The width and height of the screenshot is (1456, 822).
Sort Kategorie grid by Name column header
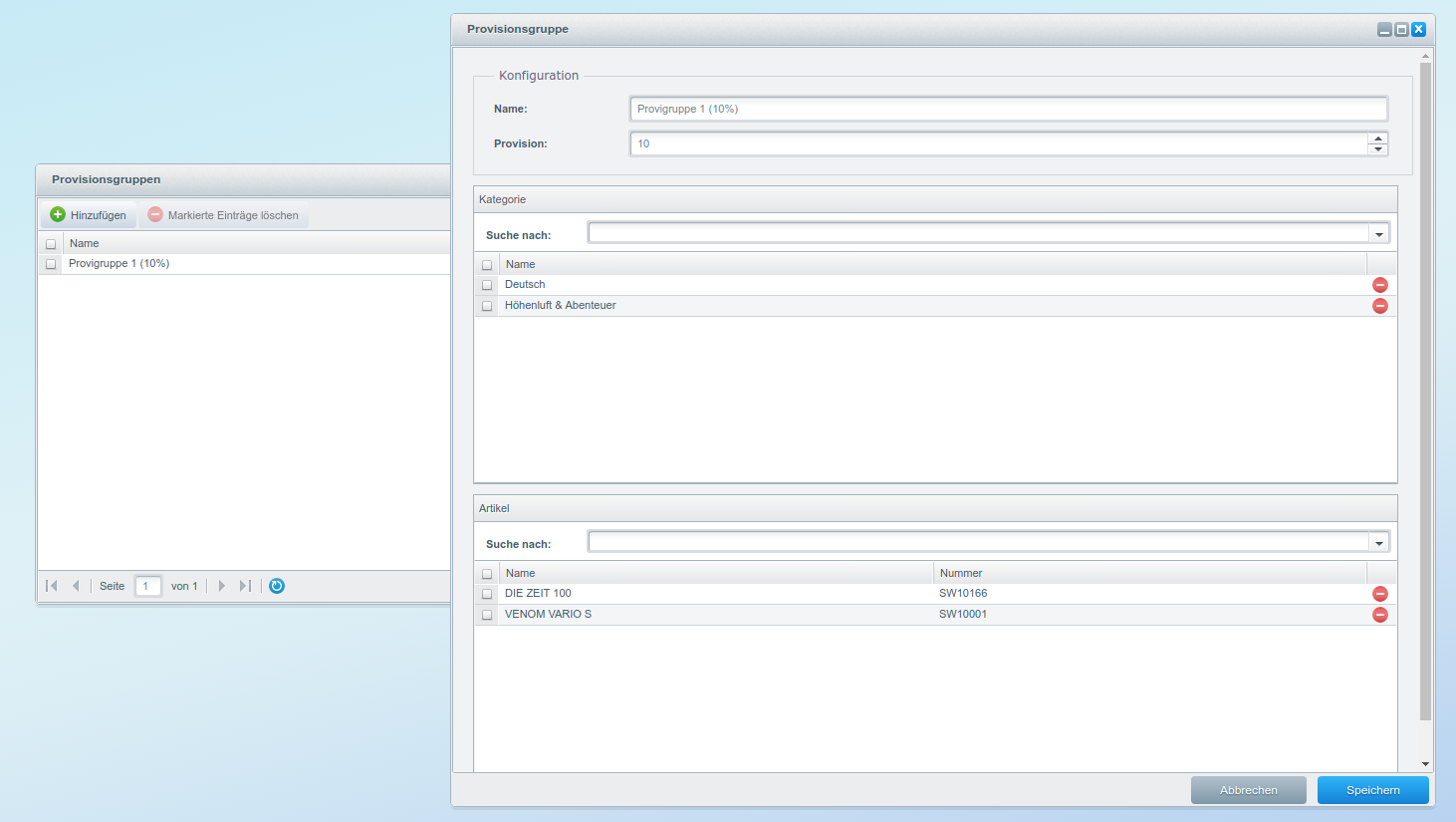933,264
